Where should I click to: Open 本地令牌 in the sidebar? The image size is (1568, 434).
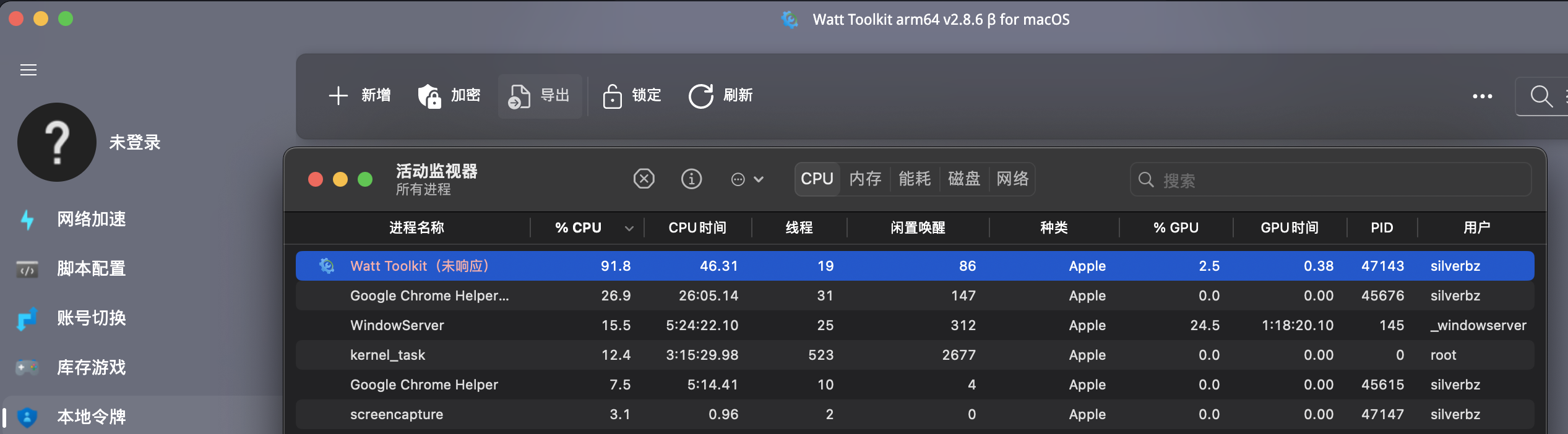tap(92, 417)
